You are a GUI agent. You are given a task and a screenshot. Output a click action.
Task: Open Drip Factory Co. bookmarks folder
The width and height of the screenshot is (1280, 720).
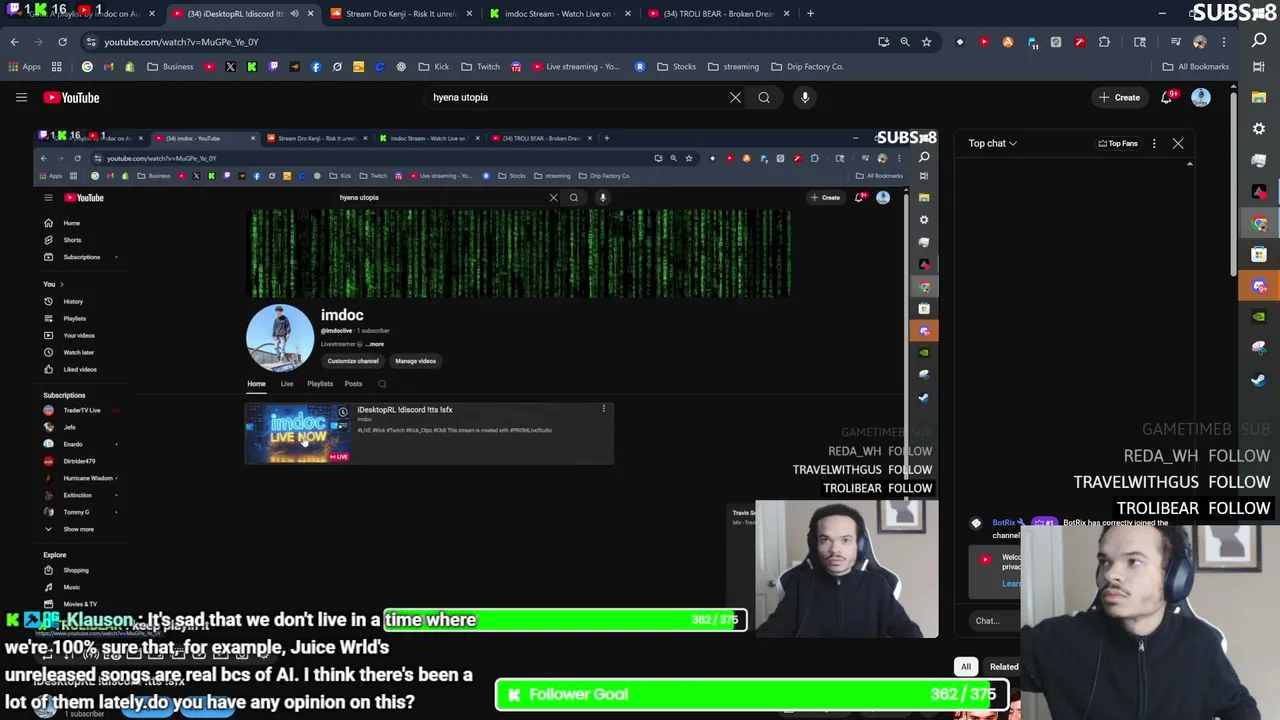point(807,67)
